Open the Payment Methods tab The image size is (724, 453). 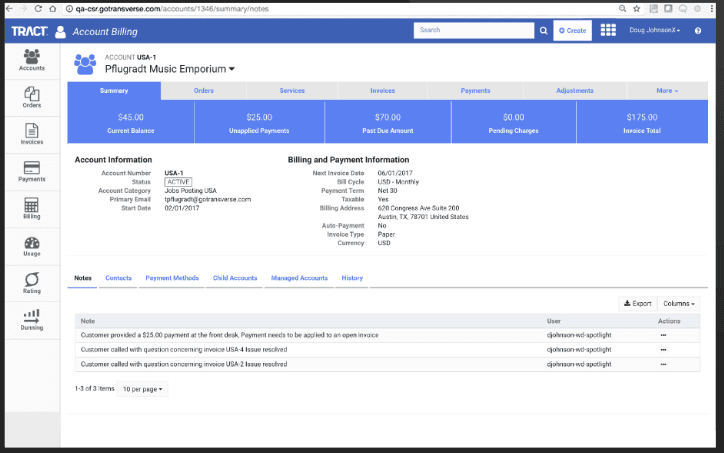tap(172, 278)
